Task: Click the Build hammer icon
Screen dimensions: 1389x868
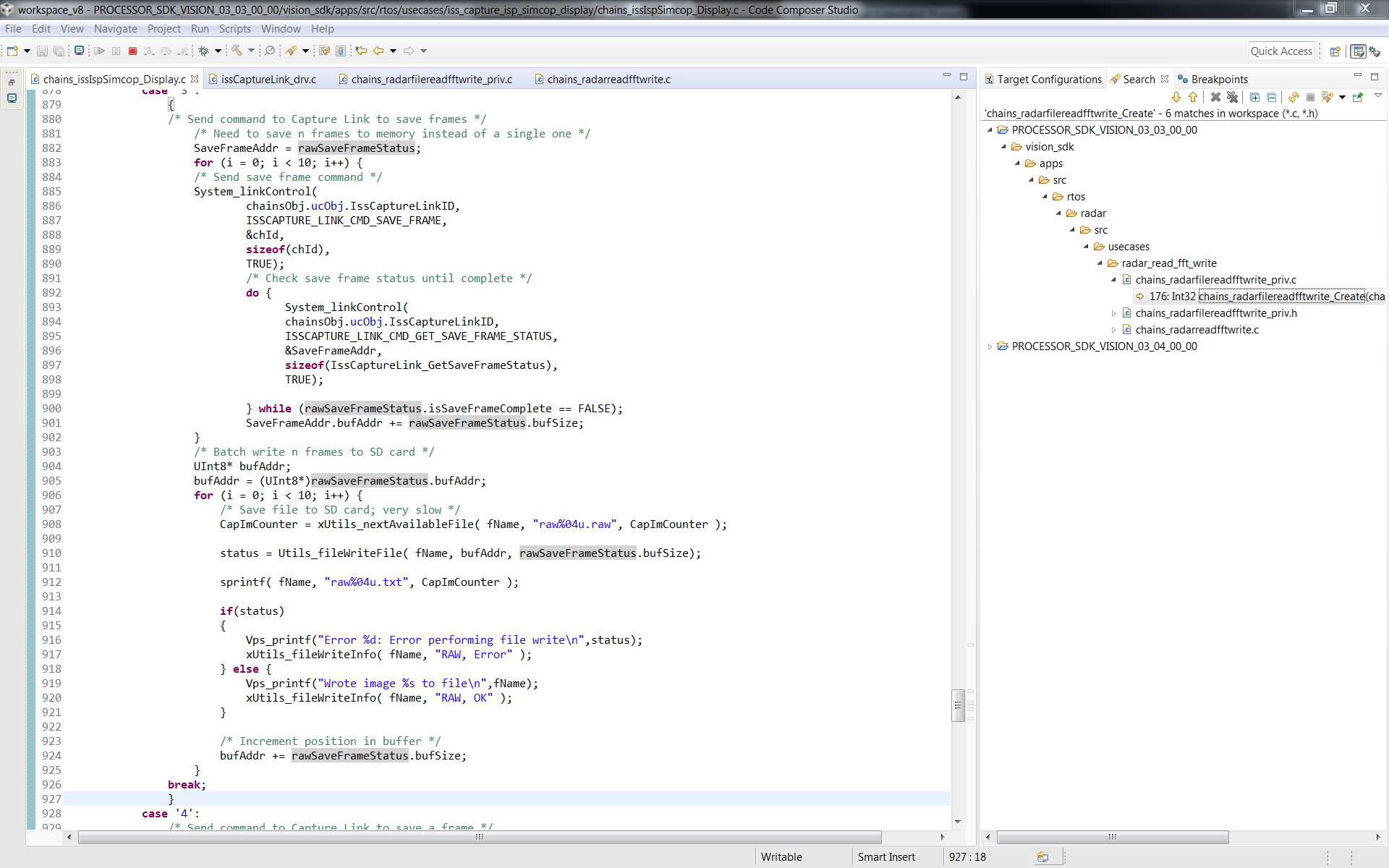Action: 237,51
